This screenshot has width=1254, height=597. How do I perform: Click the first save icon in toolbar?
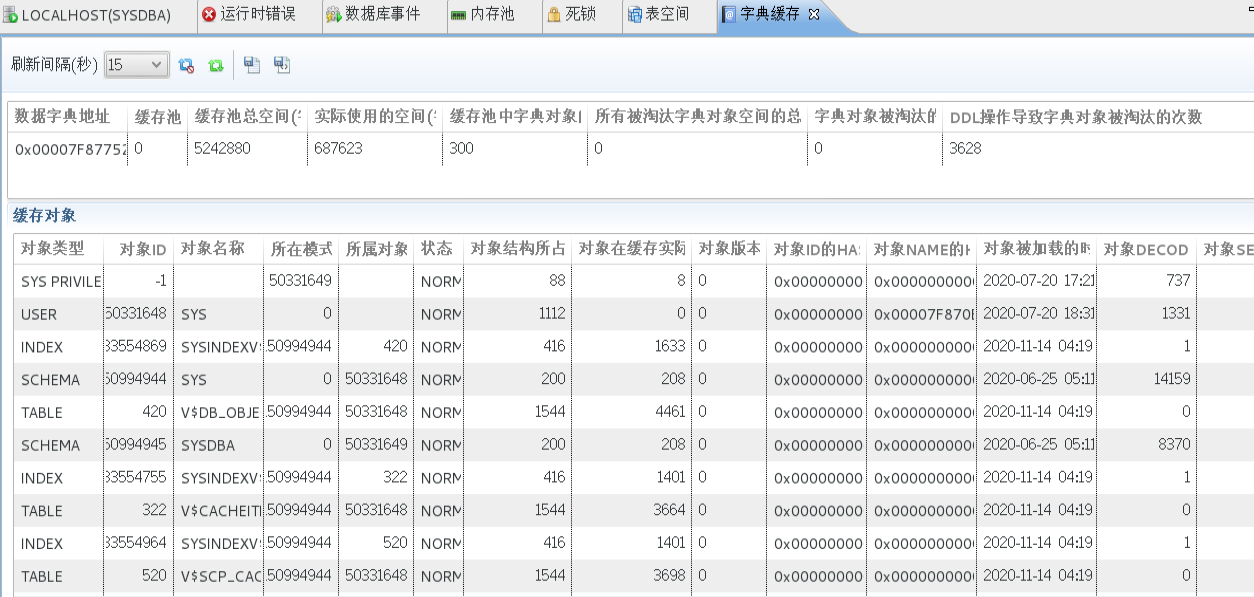coord(252,65)
